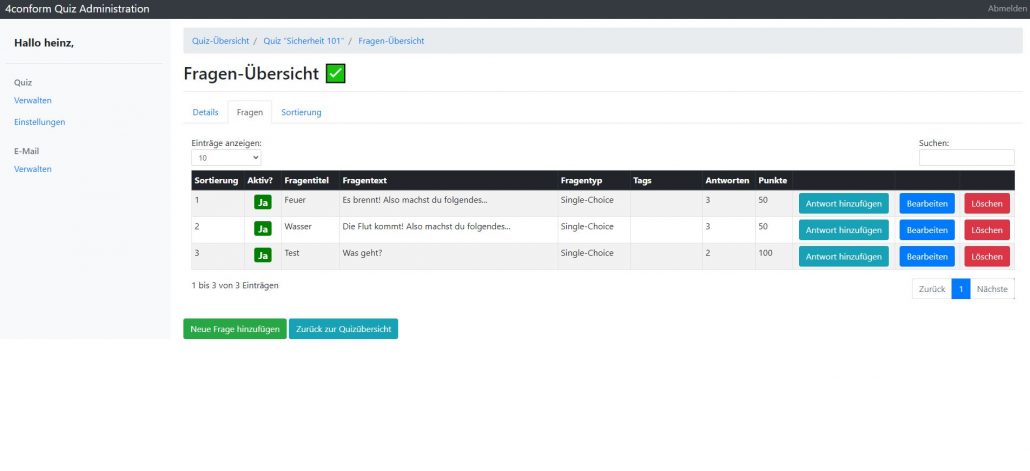The height and width of the screenshot is (471, 1030).
Task: Open Einstellungen in the sidebar
Action: pyautogui.click(x=40, y=122)
